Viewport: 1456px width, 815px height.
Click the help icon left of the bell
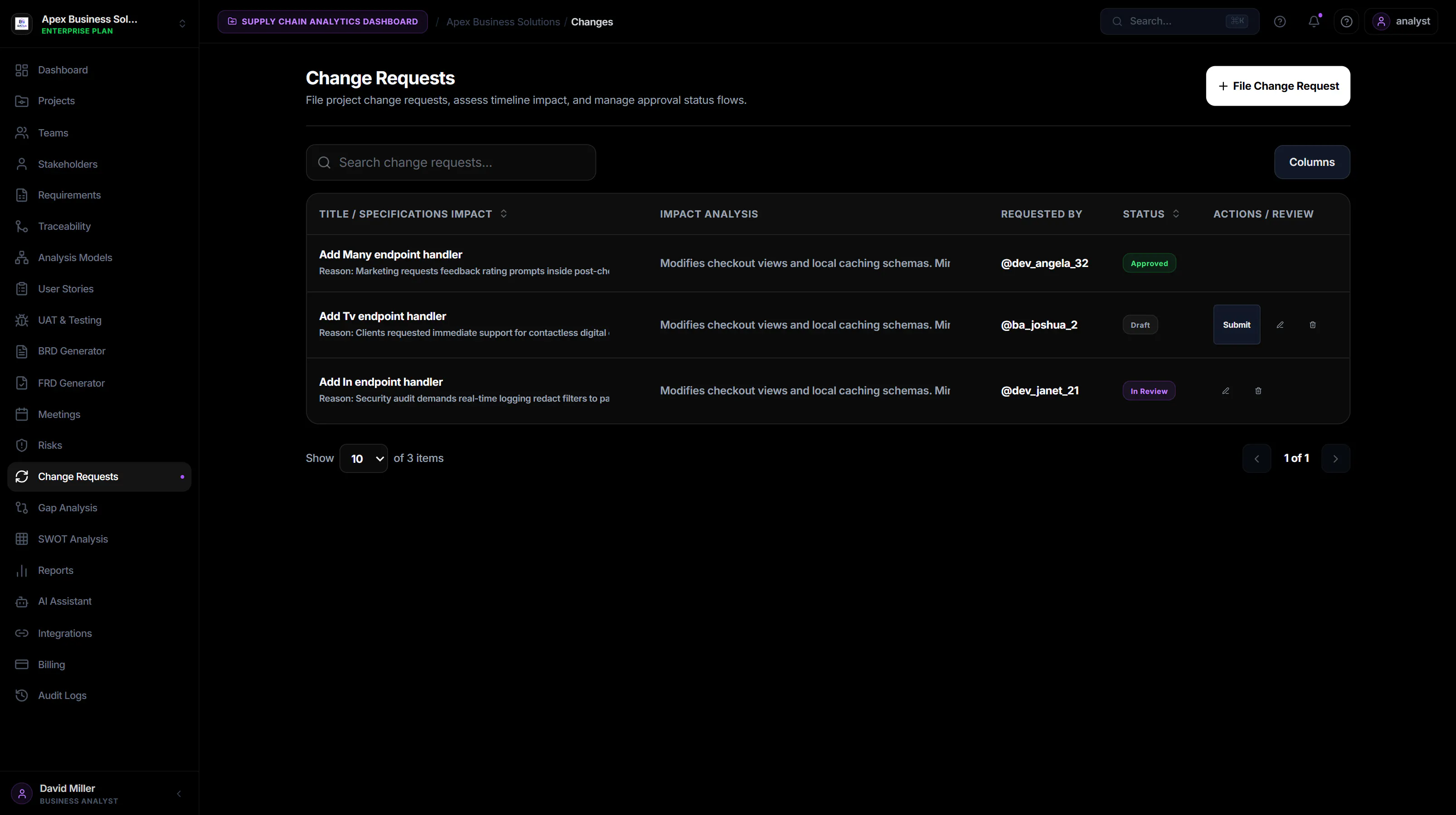[1280, 21]
